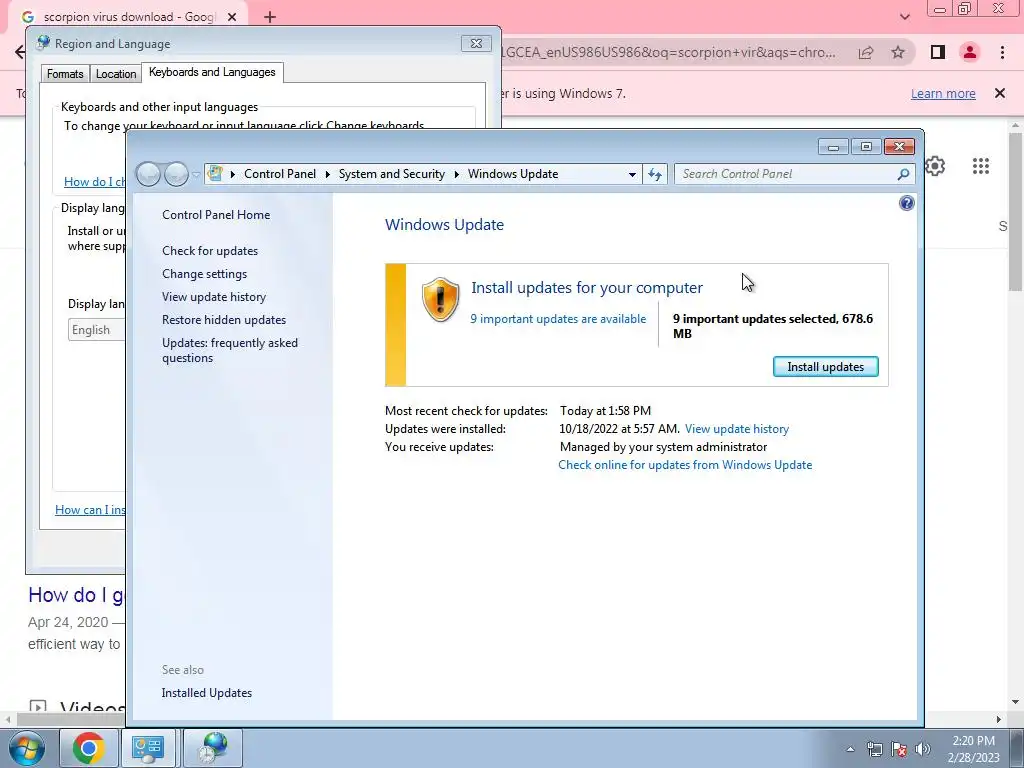Screen dimensions: 1024x768
Task: Open Chrome three-dot menu
Action: coord(1002,52)
